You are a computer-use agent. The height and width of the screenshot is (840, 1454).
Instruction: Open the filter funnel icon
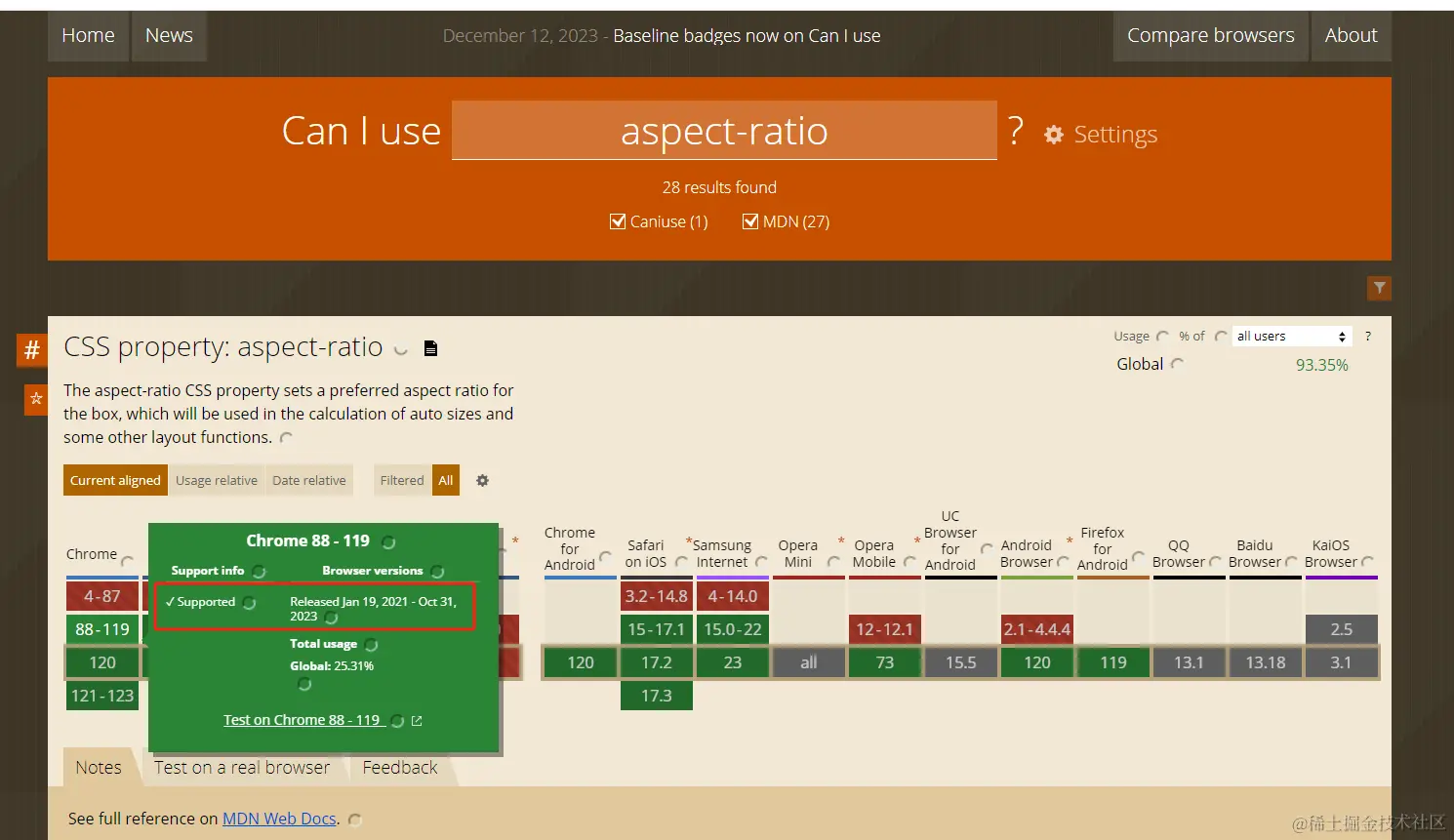click(1379, 288)
